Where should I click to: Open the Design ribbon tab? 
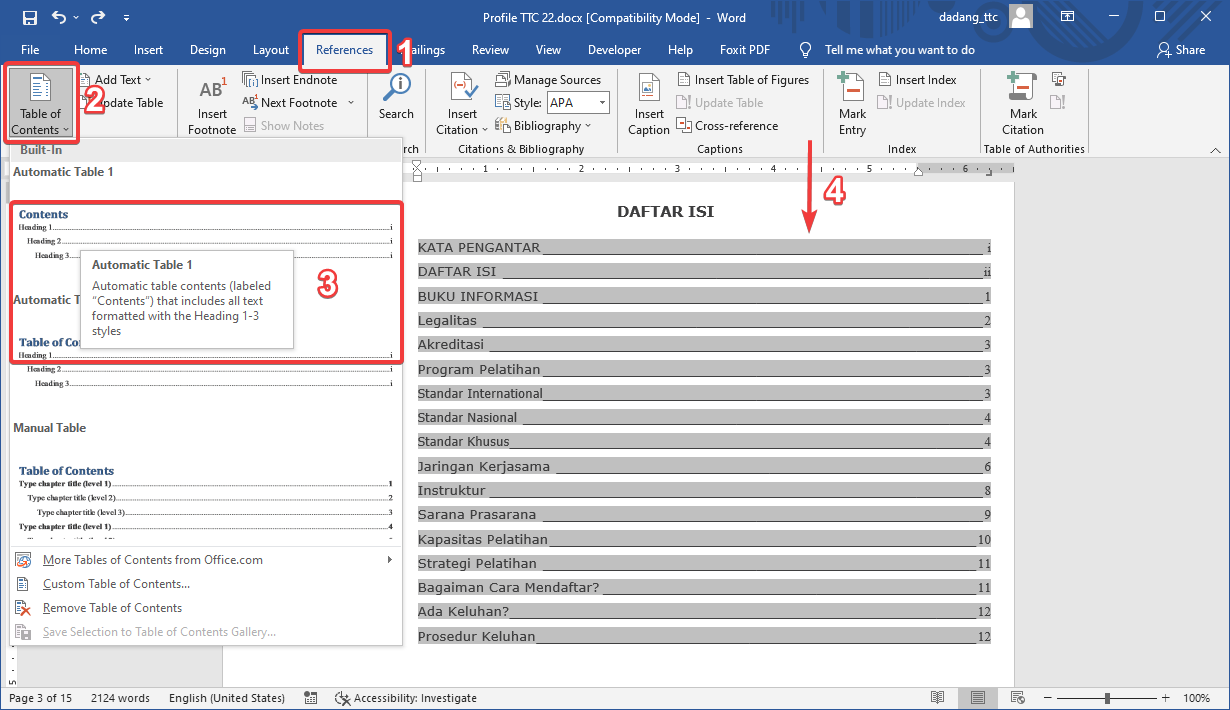click(x=207, y=50)
